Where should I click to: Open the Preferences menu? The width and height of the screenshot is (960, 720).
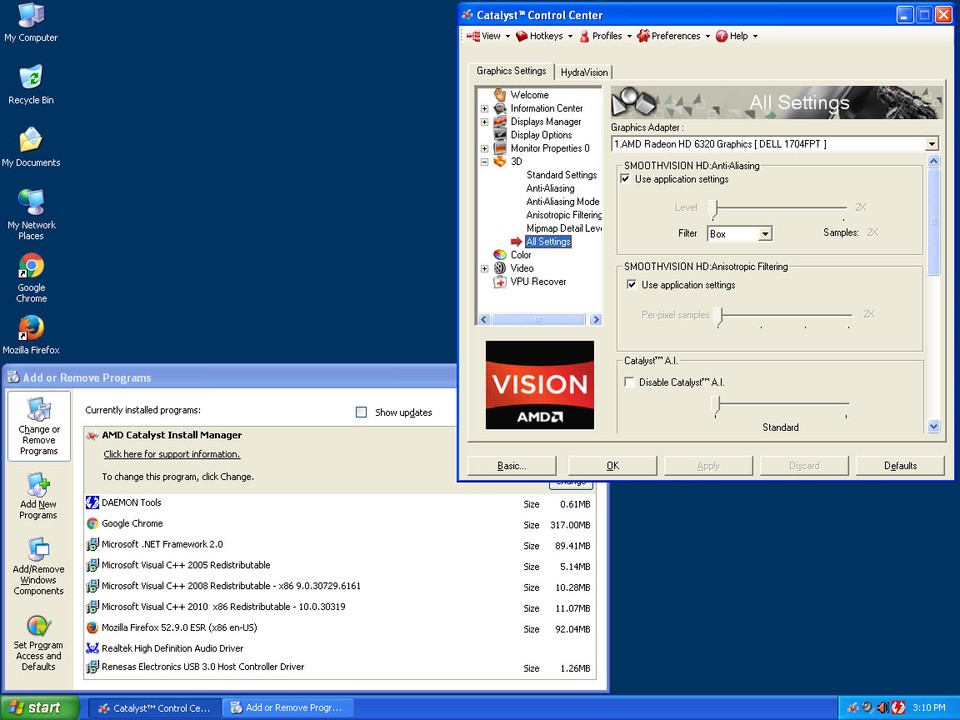pyautogui.click(x=675, y=36)
